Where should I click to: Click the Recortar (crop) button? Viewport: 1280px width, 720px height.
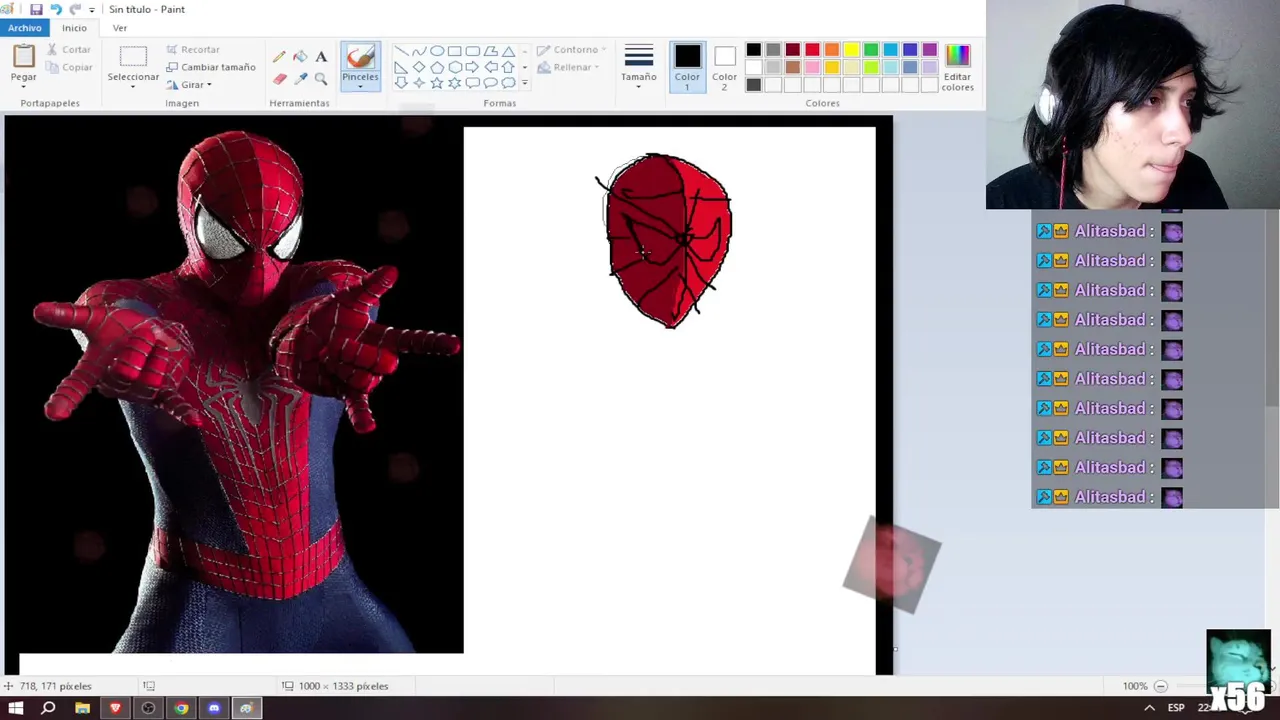tap(193, 49)
